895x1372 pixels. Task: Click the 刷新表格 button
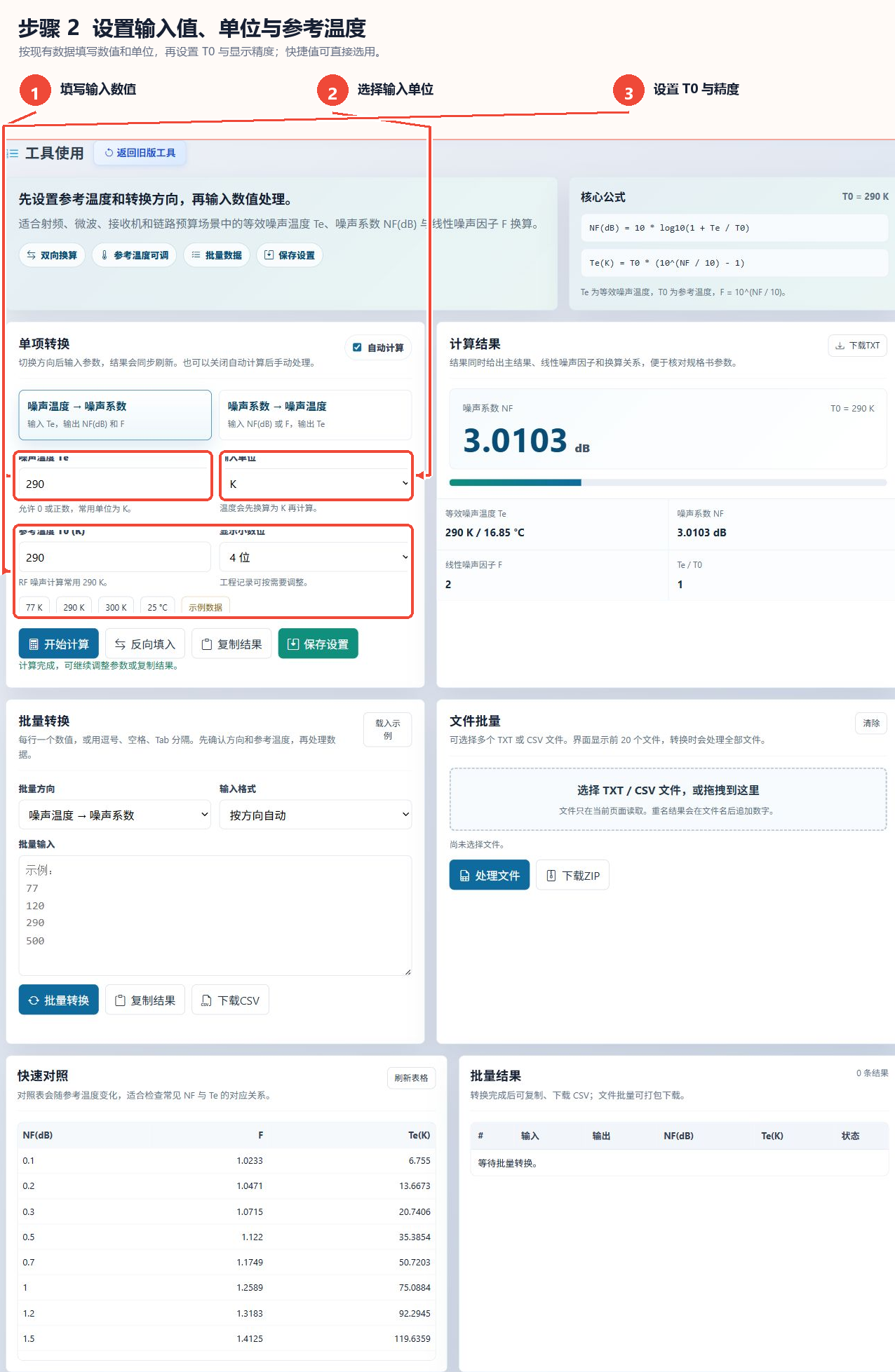(x=411, y=1078)
